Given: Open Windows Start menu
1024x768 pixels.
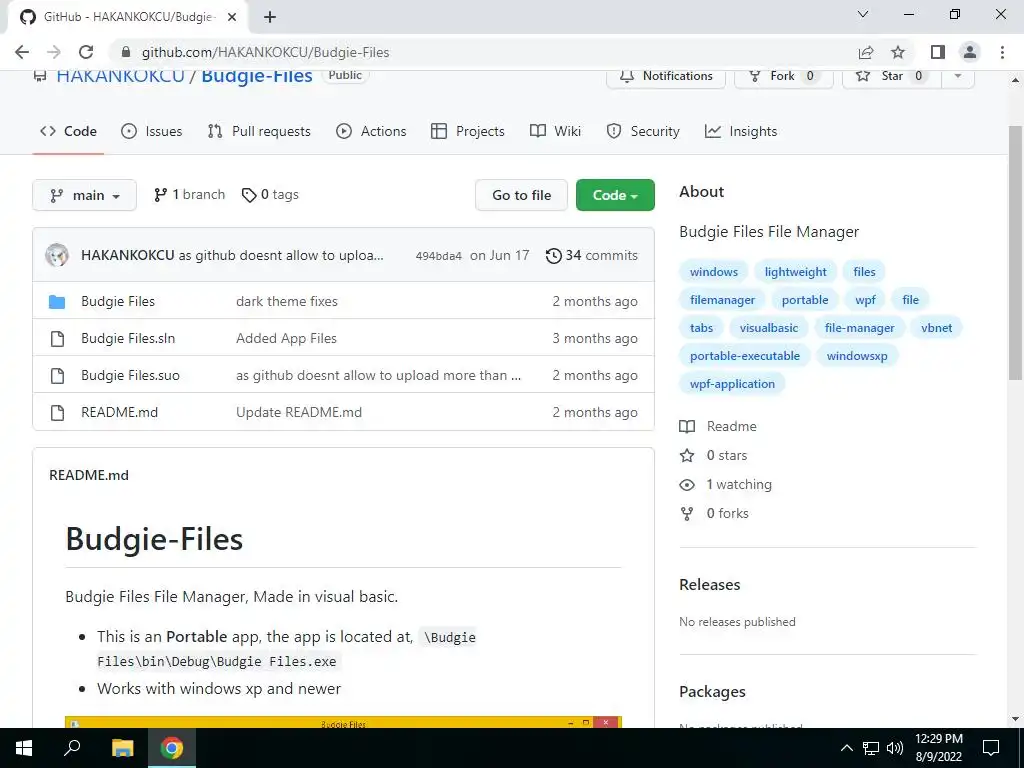Looking at the screenshot, I should (x=24, y=748).
